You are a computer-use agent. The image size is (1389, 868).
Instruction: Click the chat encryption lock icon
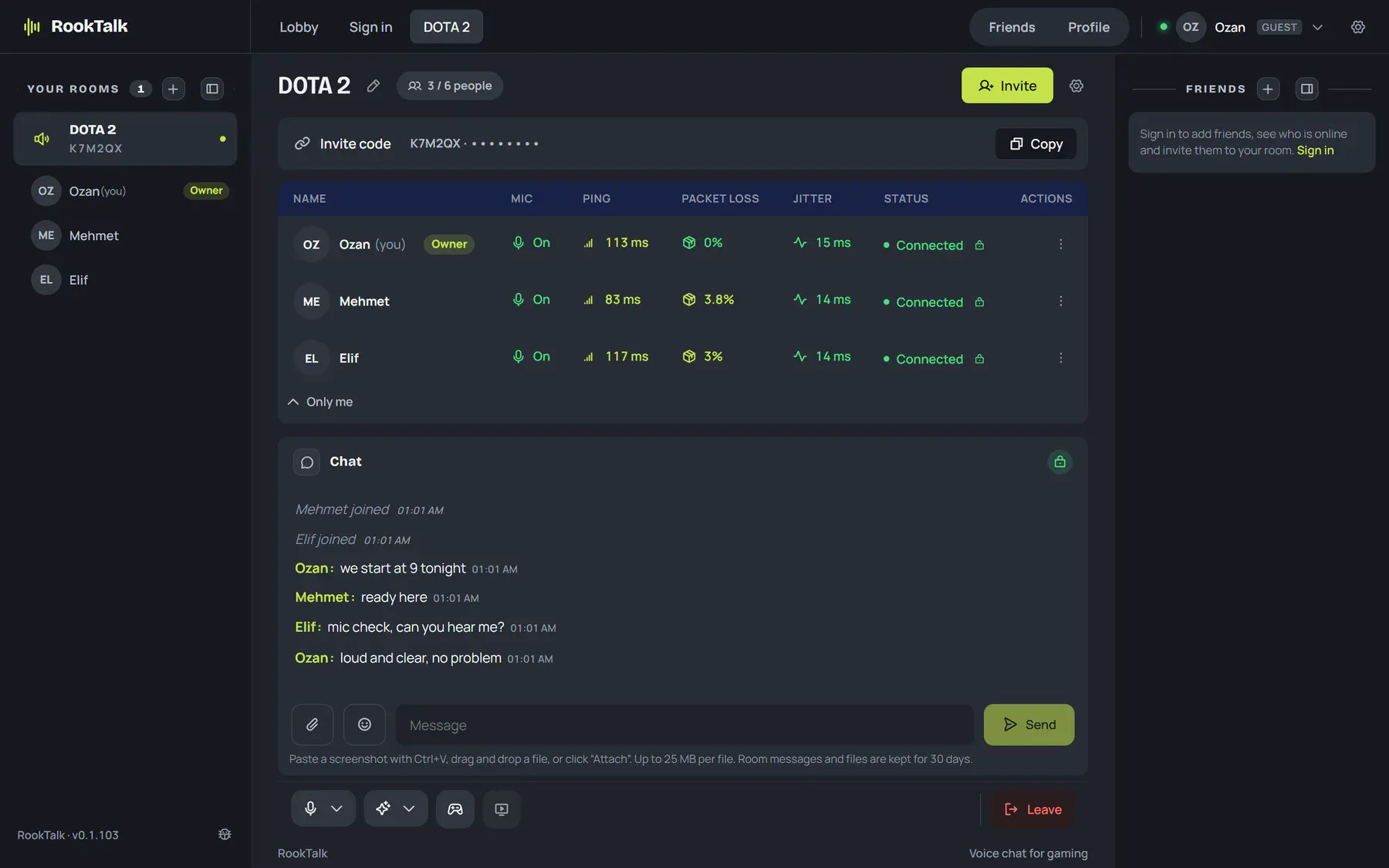1059,461
